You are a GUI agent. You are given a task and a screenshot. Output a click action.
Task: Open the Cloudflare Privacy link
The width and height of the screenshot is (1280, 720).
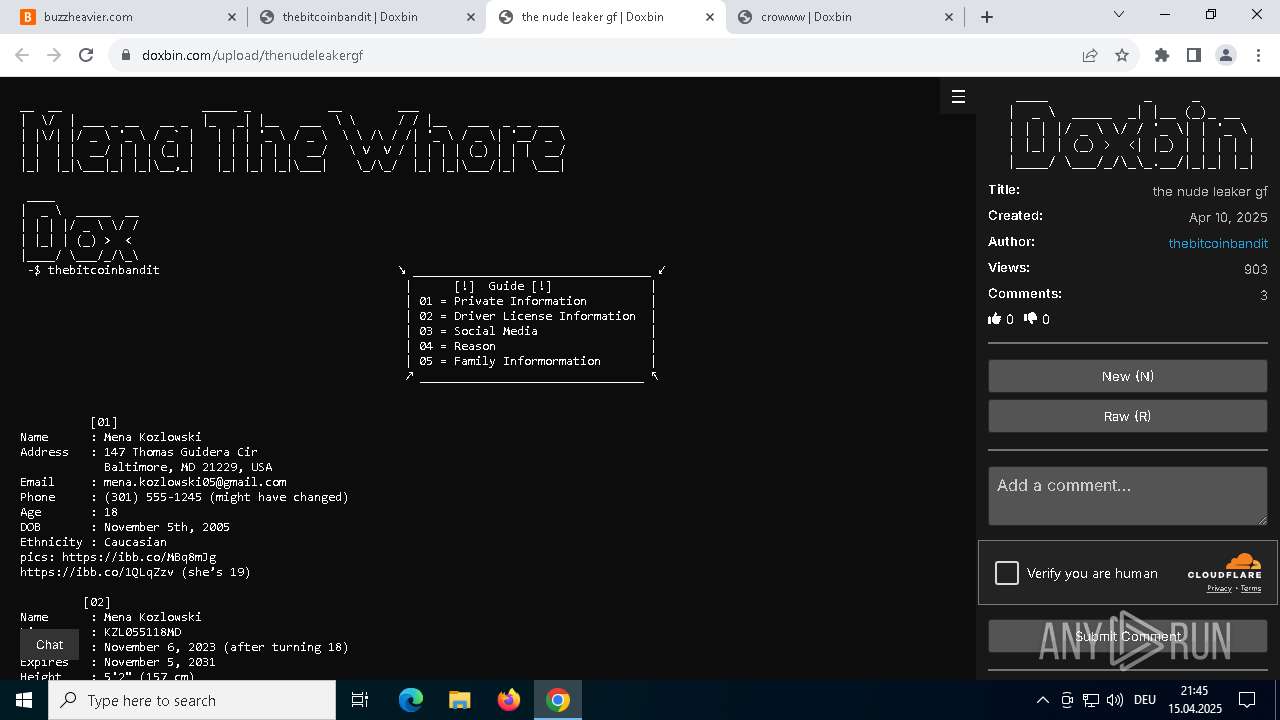click(1219, 588)
